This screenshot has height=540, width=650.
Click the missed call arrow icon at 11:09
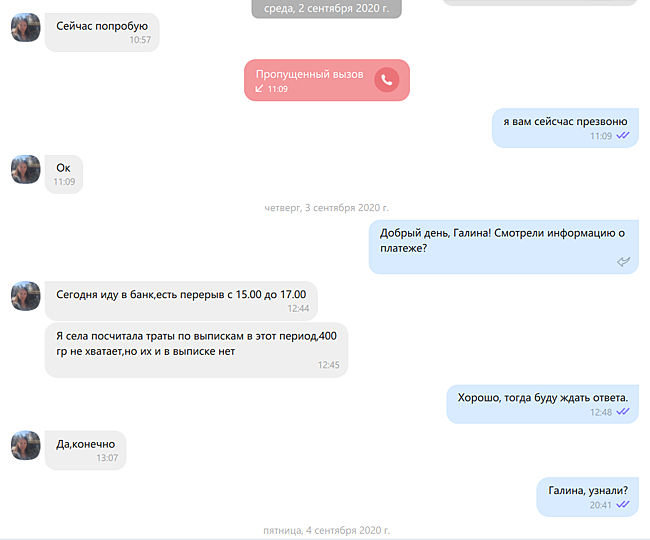click(259, 88)
